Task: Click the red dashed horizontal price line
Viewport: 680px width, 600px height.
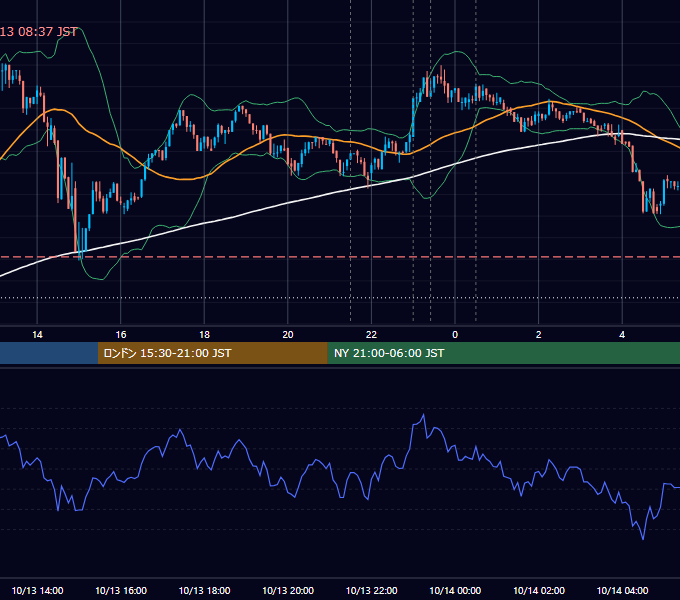Action: click(340, 257)
